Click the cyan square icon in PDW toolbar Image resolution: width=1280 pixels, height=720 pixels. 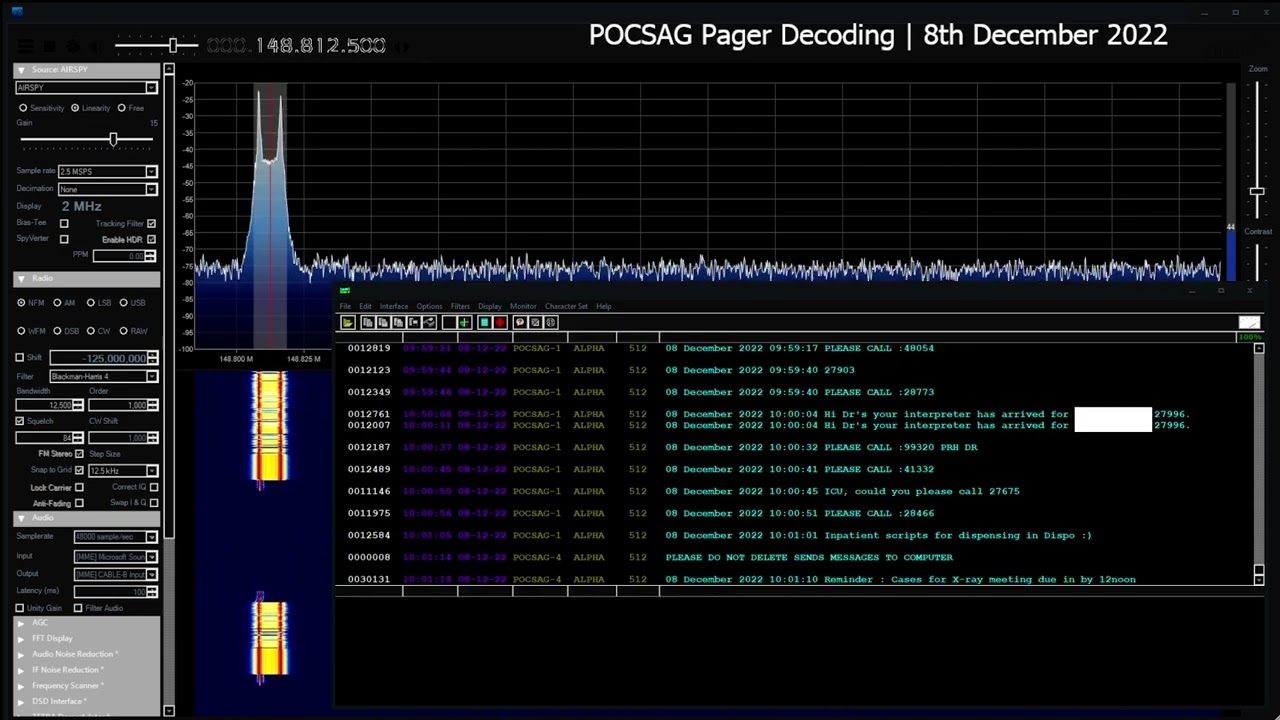coord(484,322)
